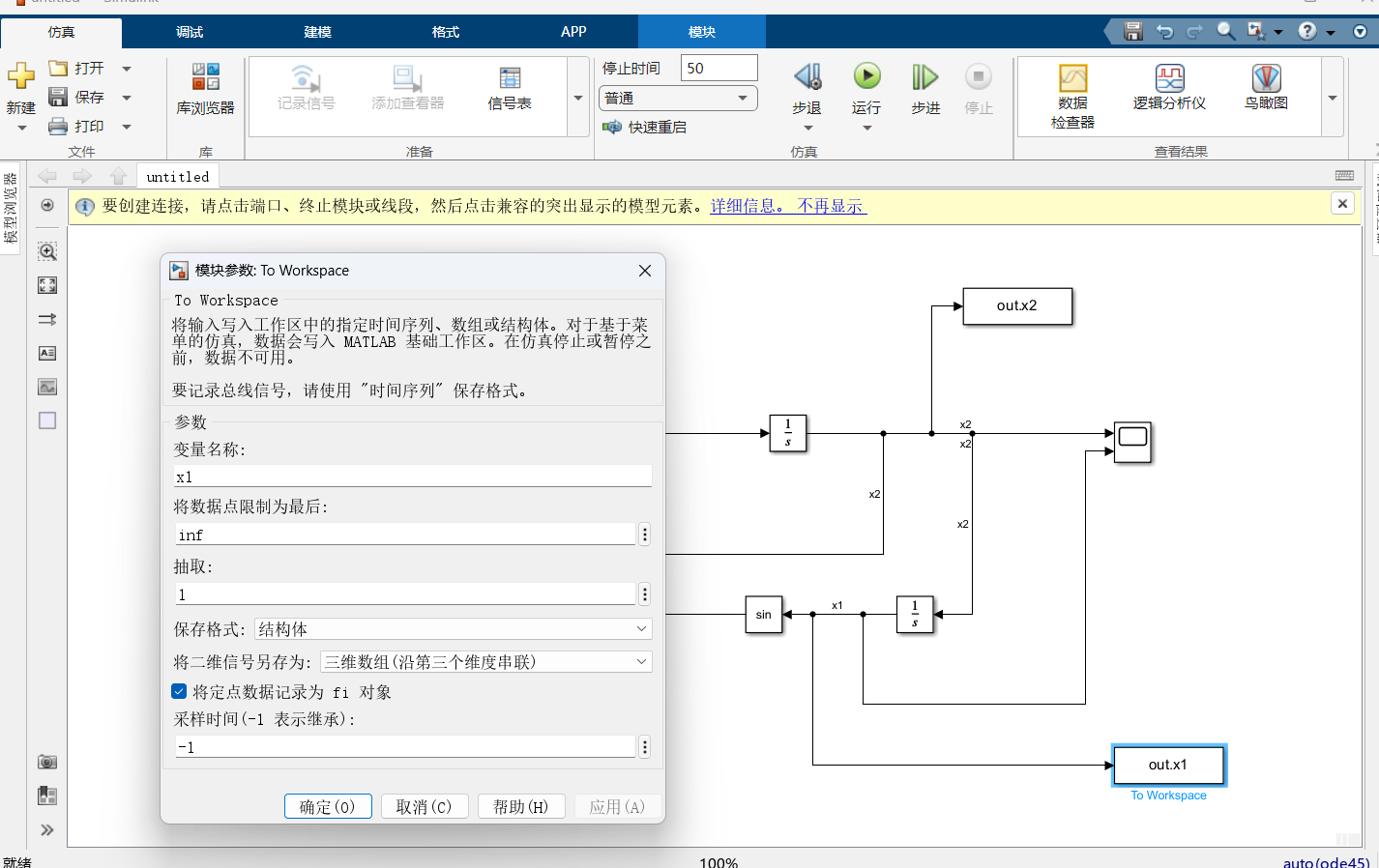Expand the 运行 dropdown arrow
The width and height of the screenshot is (1379, 868).
pos(867,128)
